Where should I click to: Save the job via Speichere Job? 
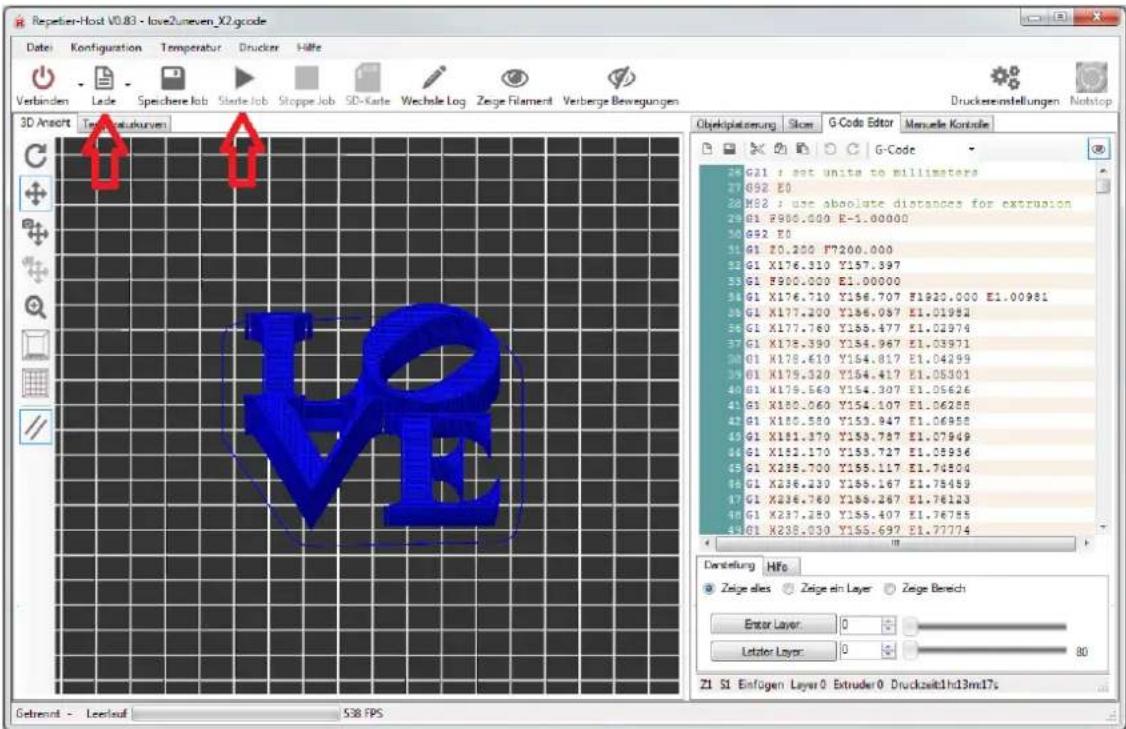click(x=172, y=86)
